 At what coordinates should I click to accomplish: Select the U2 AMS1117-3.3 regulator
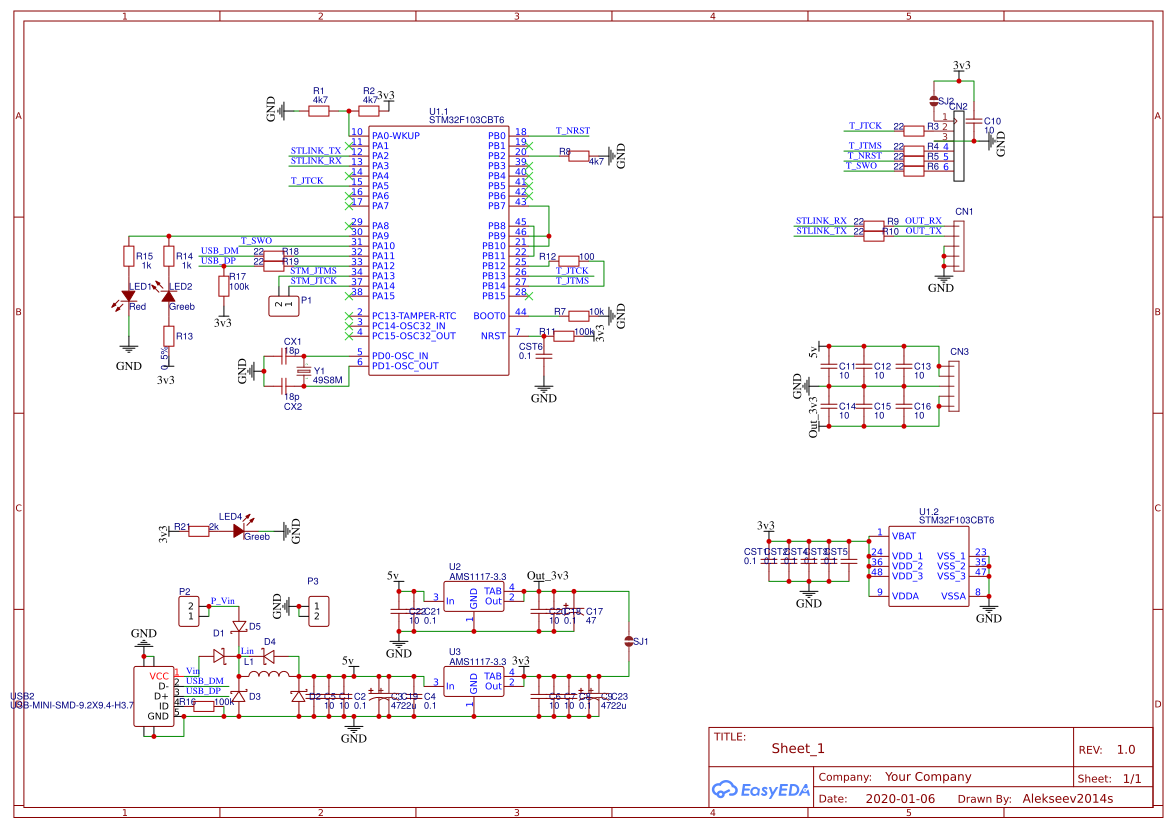[x=474, y=597]
